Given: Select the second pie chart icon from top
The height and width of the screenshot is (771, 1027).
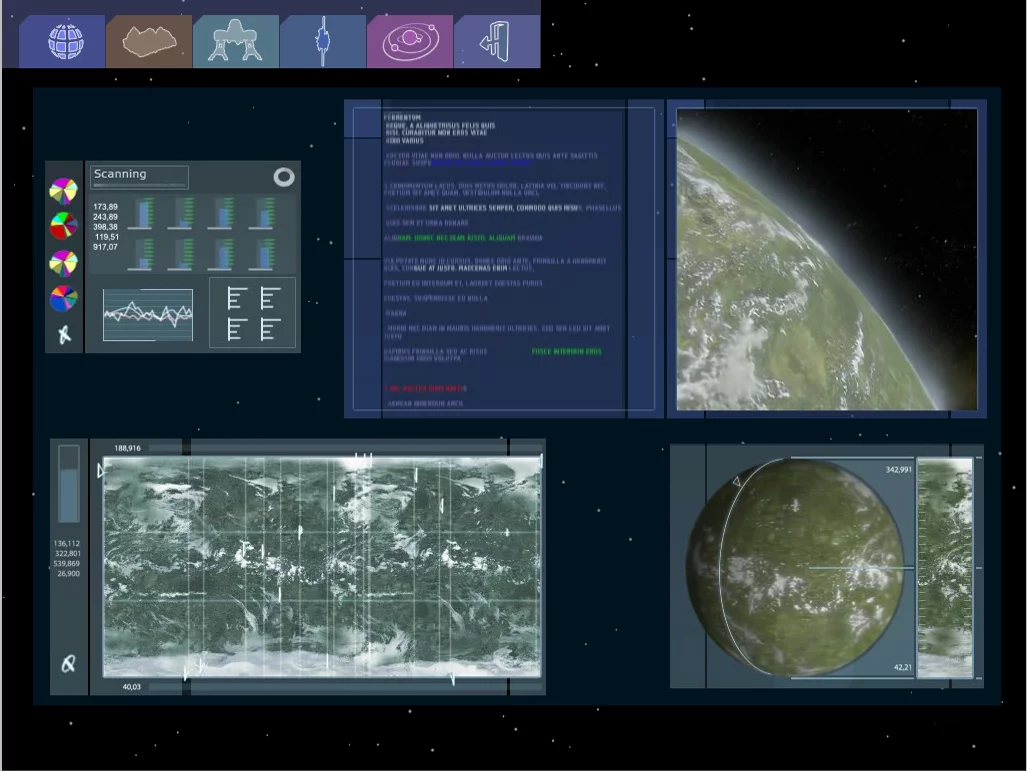Looking at the screenshot, I should [x=64, y=226].
